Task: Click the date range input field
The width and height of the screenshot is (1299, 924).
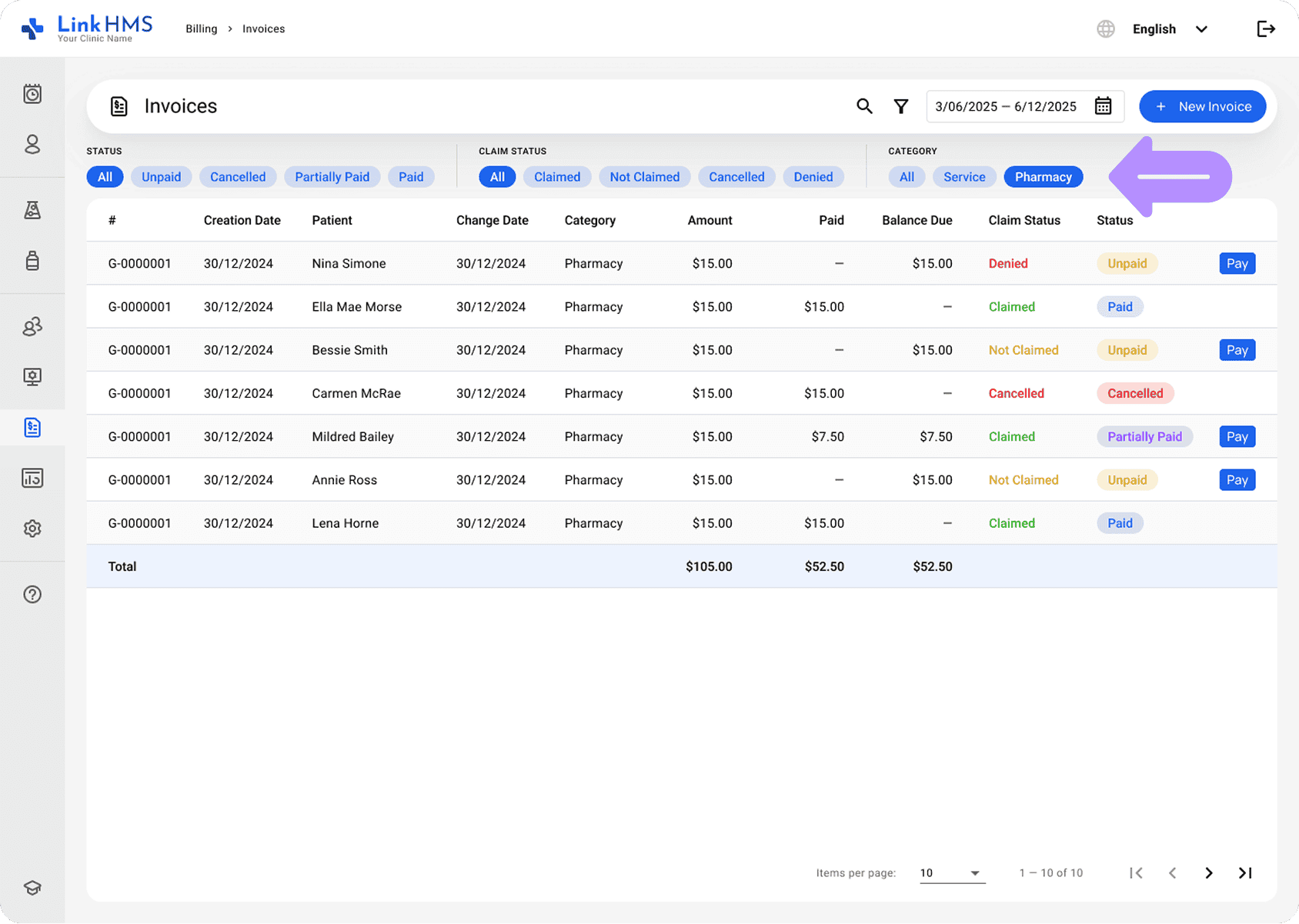Action: [x=1026, y=106]
